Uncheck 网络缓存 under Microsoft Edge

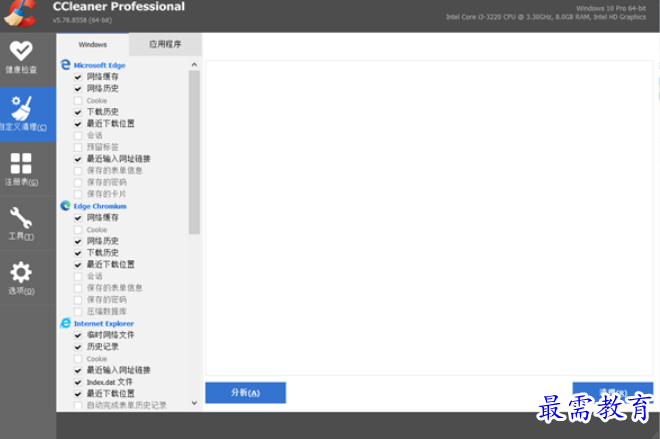coord(78,77)
